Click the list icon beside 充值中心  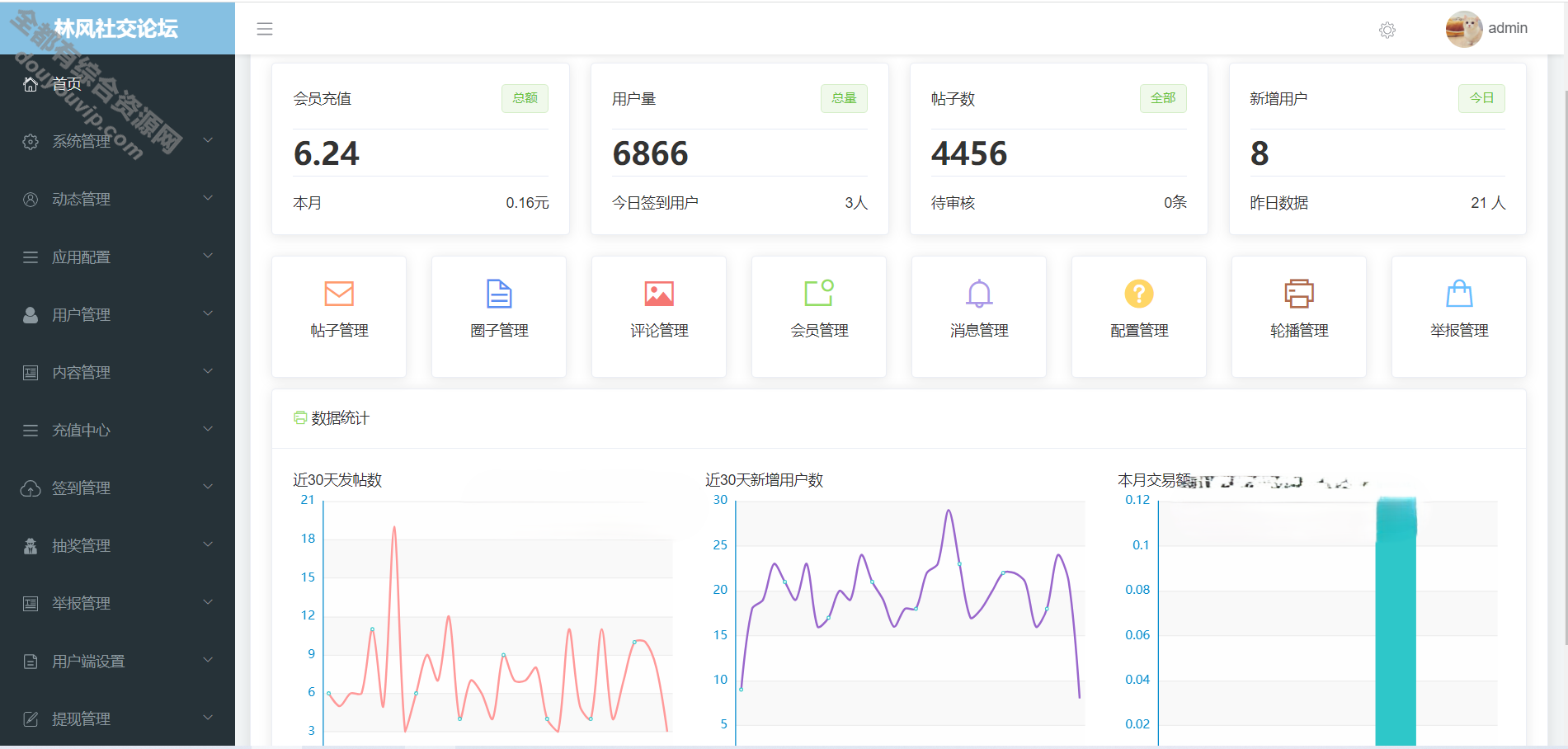pyautogui.click(x=31, y=430)
